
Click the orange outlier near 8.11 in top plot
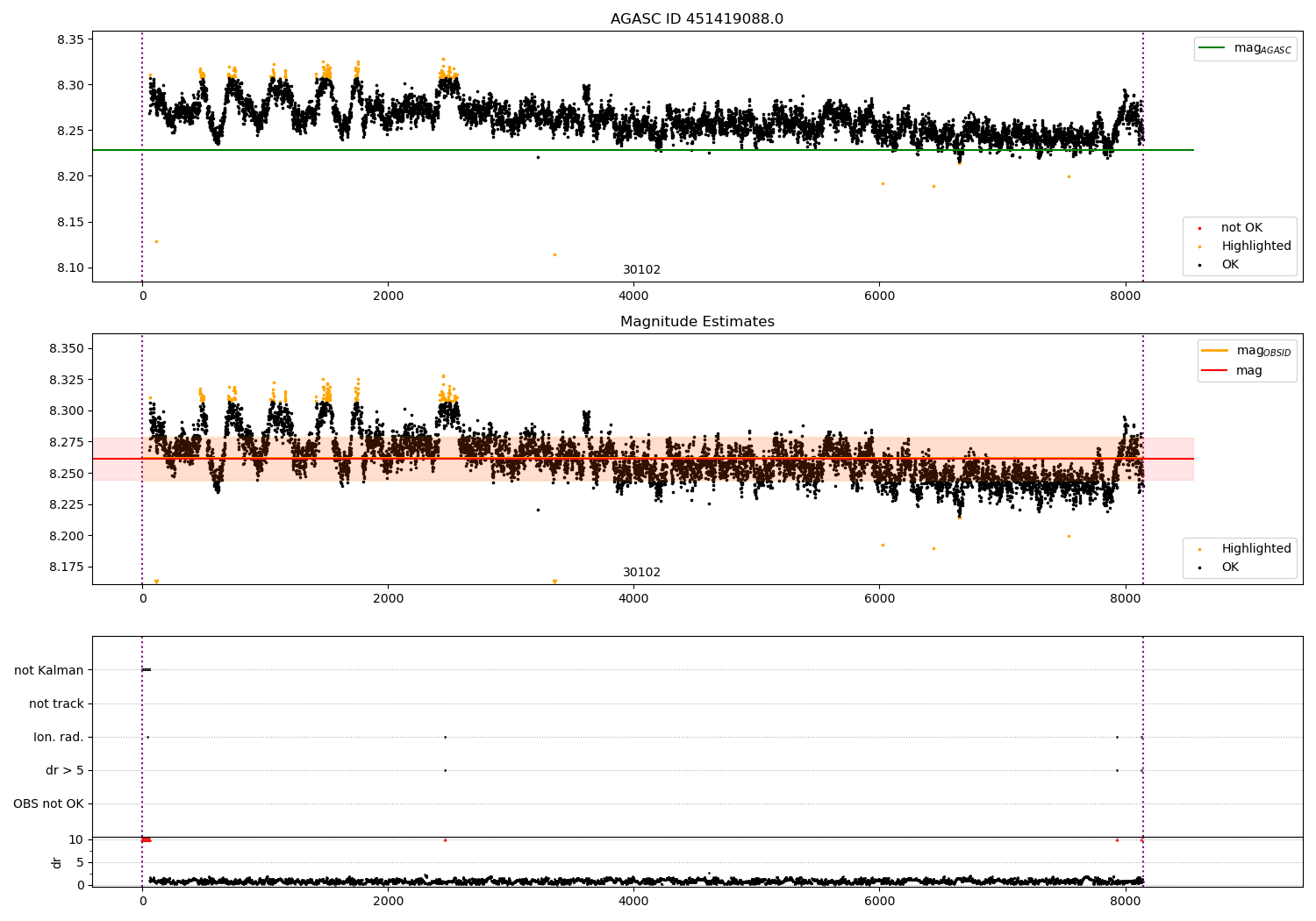[x=554, y=254]
